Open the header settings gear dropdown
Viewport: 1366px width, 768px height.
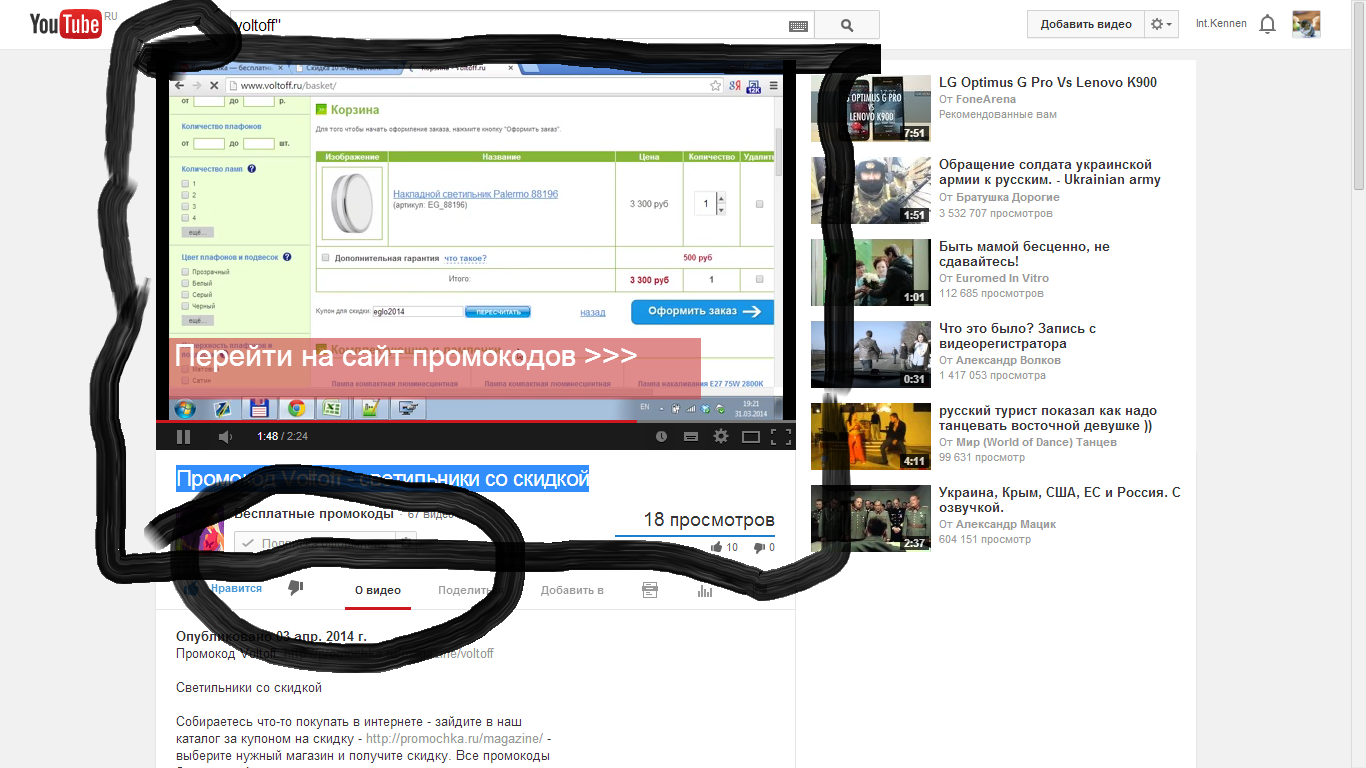point(1162,24)
